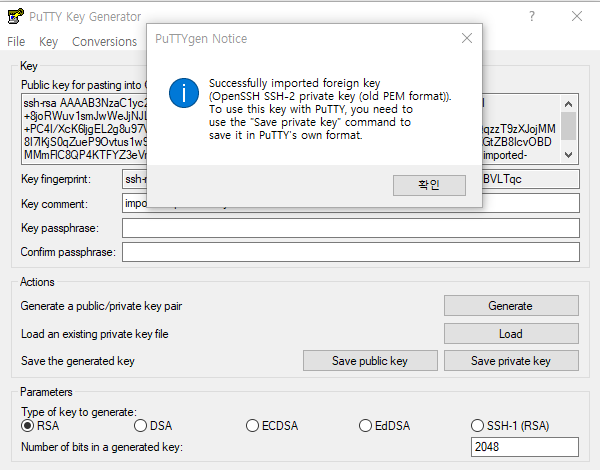Click the 'Type of key to generate:' label
The height and width of the screenshot is (470, 600).
79,411
